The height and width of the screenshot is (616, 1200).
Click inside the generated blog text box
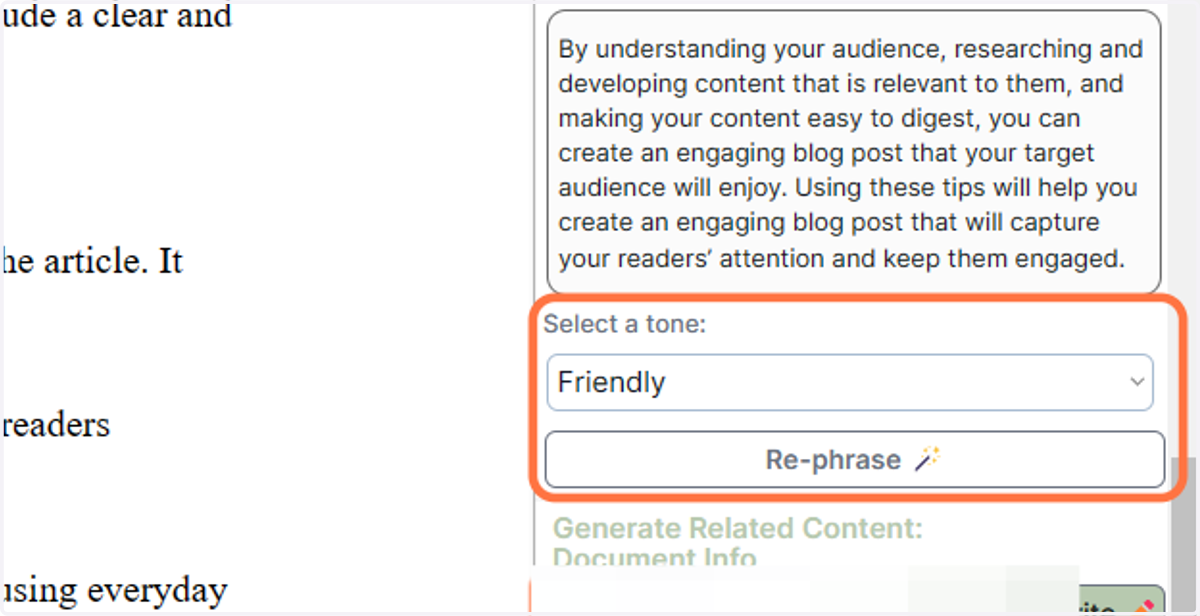pos(853,152)
